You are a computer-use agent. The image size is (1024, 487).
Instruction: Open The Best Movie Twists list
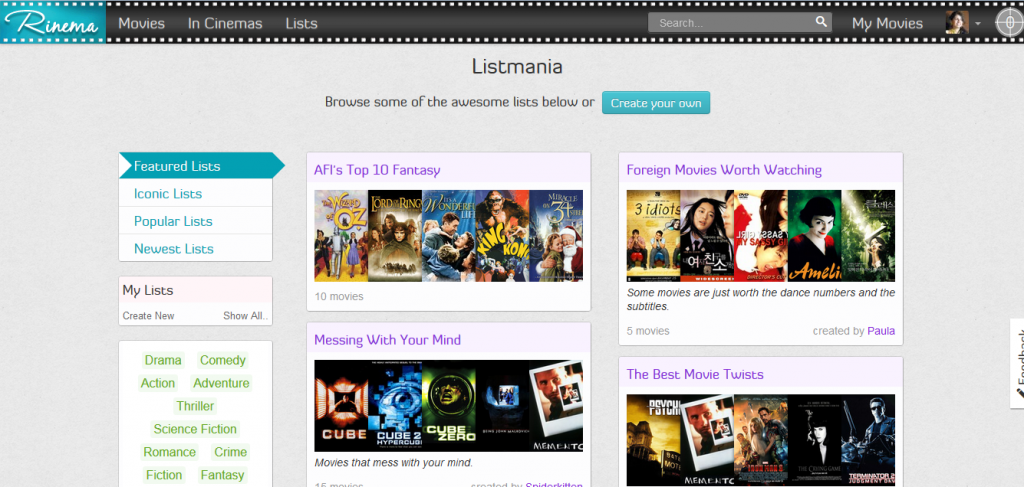point(695,374)
